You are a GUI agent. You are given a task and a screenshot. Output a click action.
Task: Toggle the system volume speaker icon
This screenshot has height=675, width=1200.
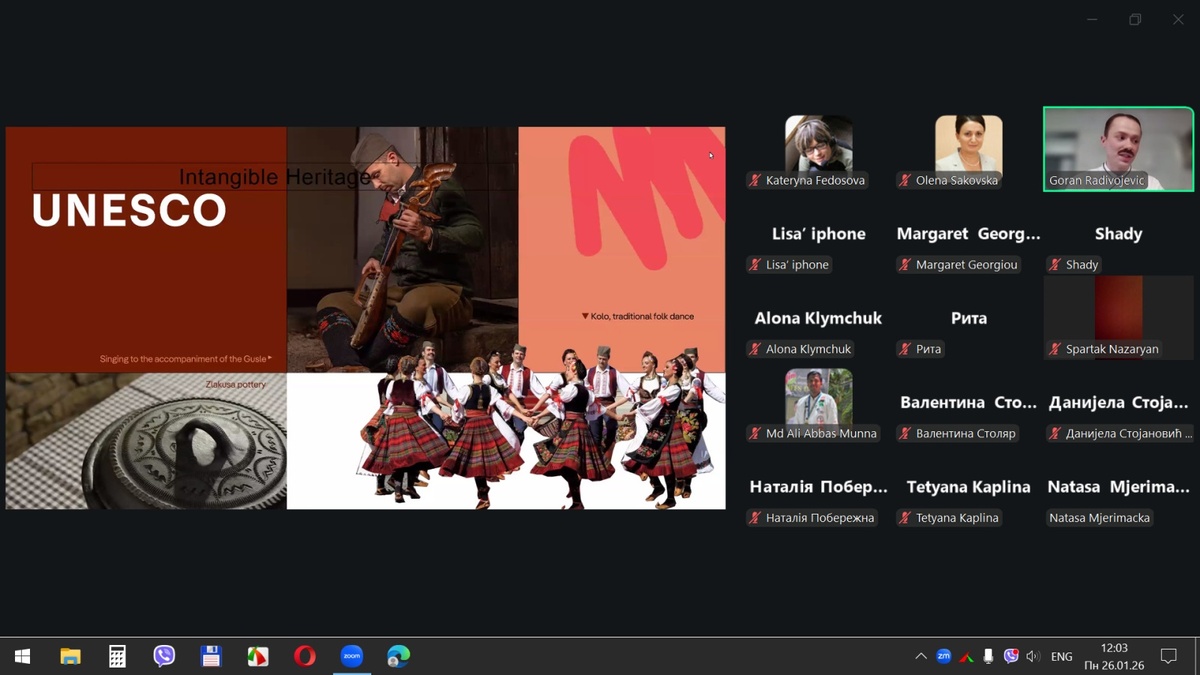coord(1033,656)
